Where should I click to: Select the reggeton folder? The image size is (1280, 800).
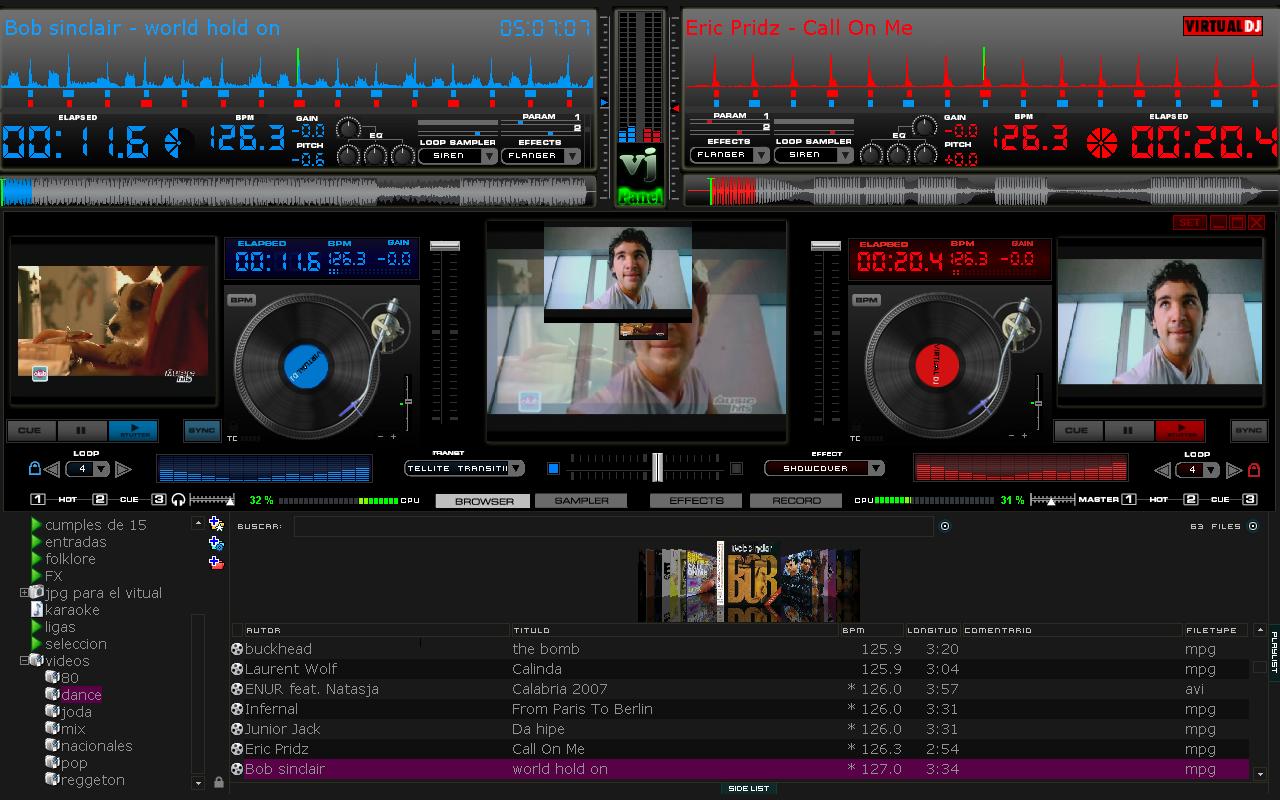pos(92,780)
